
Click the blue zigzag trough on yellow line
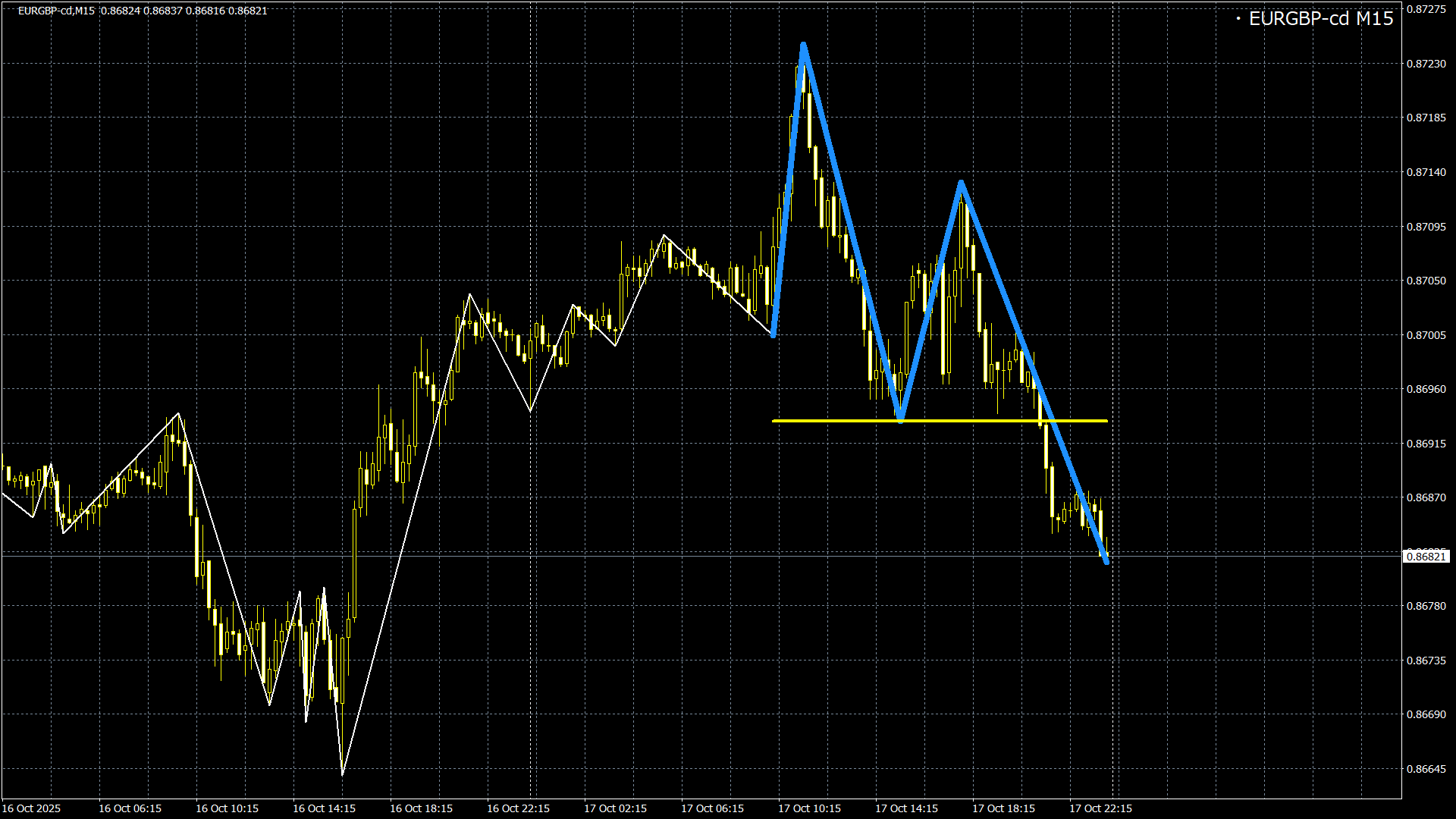click(900, 419)
